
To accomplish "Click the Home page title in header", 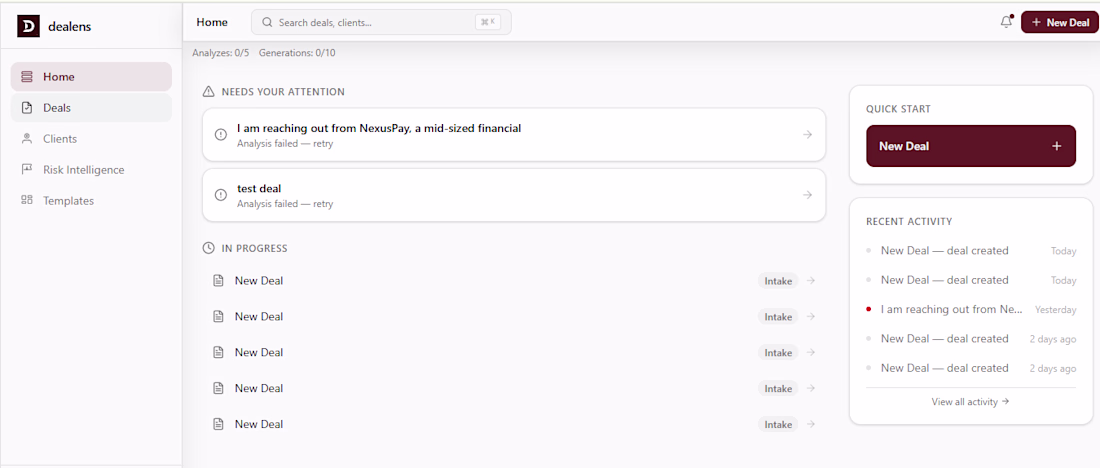I will (x=212, y=22).
